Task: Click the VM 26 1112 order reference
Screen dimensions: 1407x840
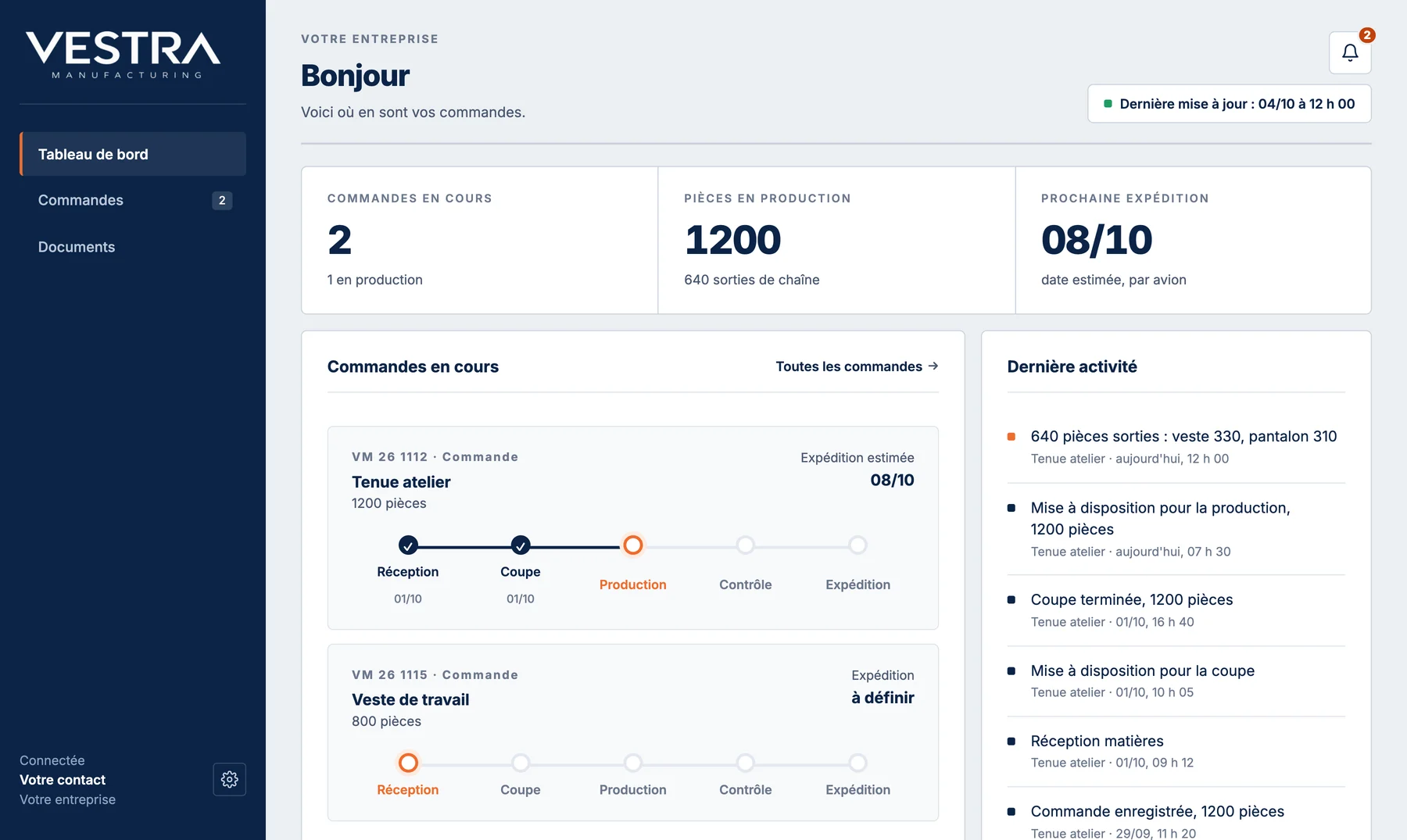Action: click(389, 457)
